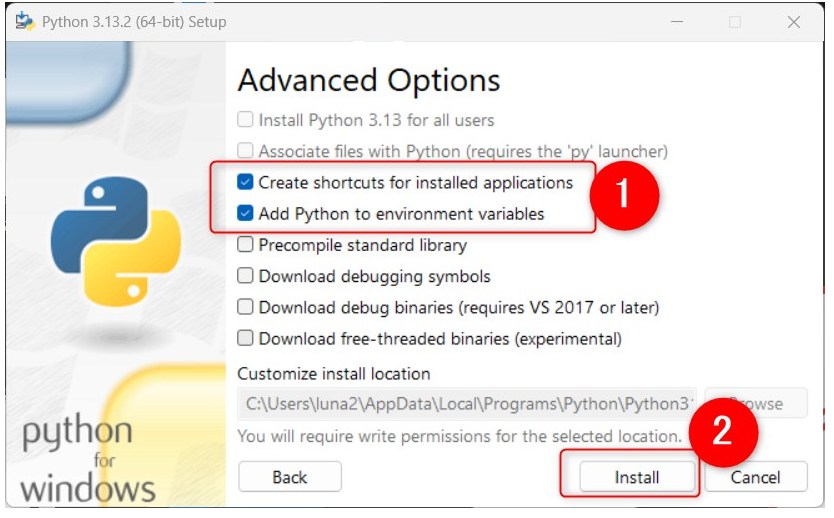Check Download free-threaded binaries (experimental)
The image size is (834, 518).
pos(245,338)
